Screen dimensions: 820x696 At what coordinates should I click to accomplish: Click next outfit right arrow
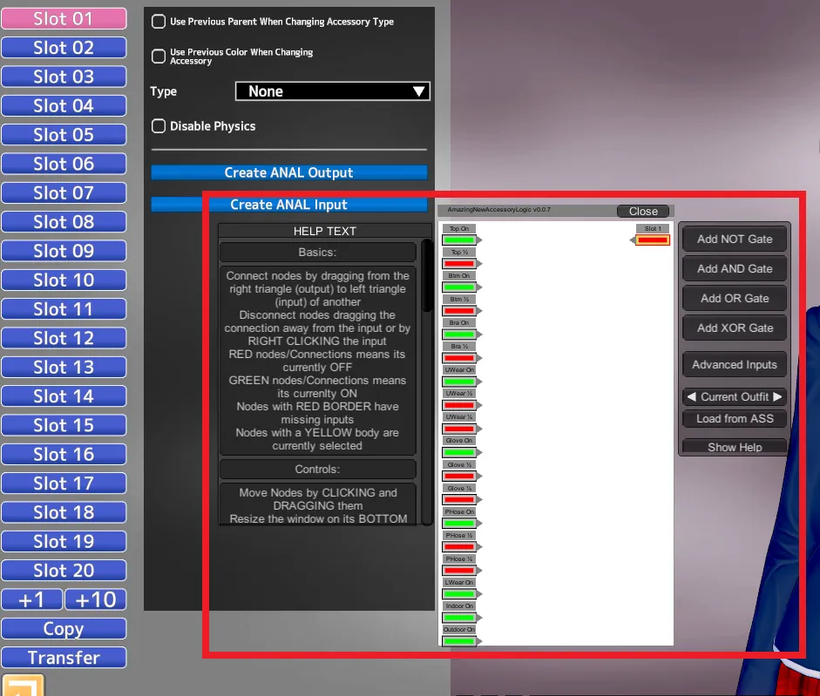coord(778,397)
